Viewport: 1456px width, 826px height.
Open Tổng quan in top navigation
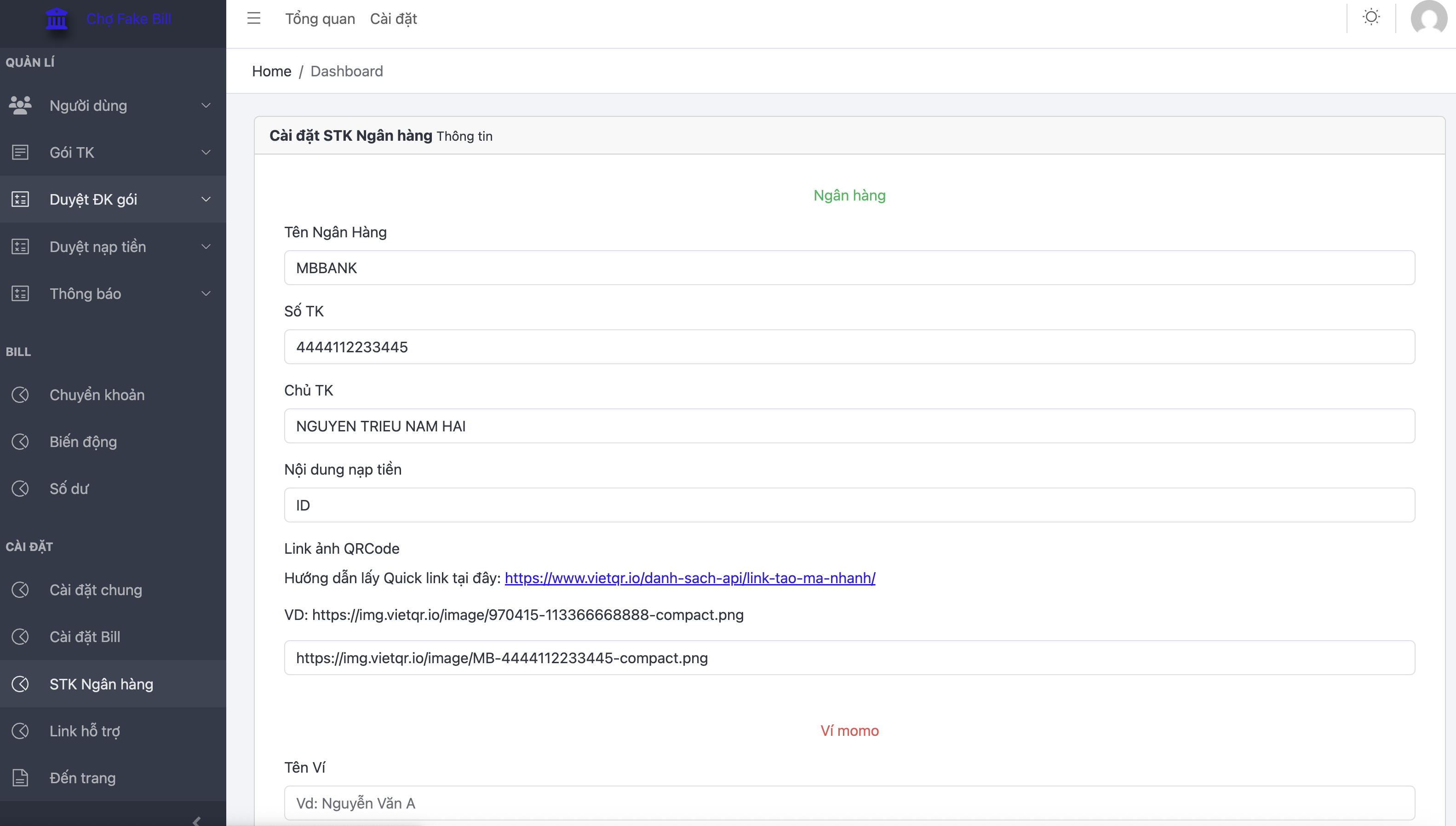tap(320, 19)
